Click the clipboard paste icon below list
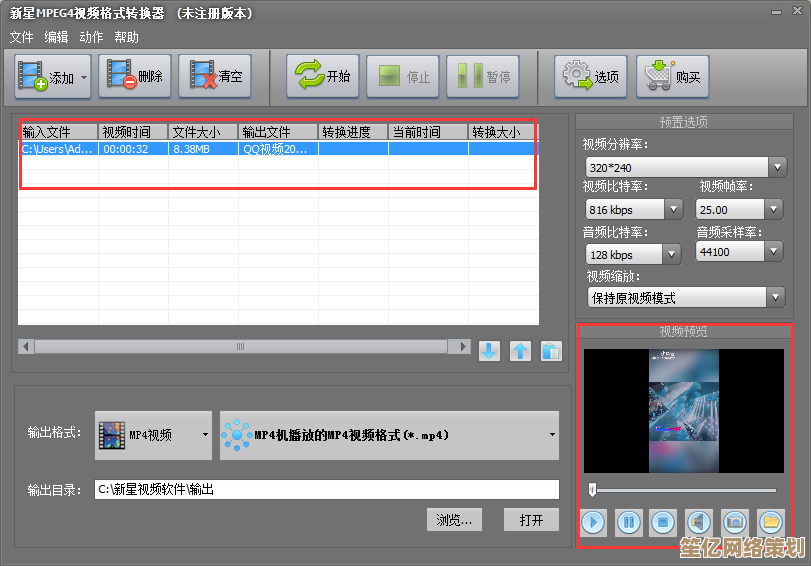 (x=551, y=351)
